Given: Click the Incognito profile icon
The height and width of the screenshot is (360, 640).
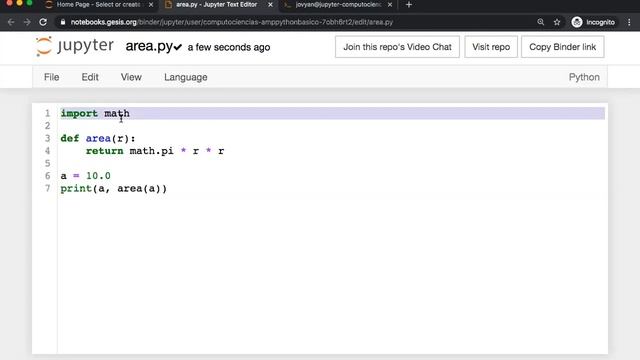Looking at the screenshot, I should pos(577,22).
